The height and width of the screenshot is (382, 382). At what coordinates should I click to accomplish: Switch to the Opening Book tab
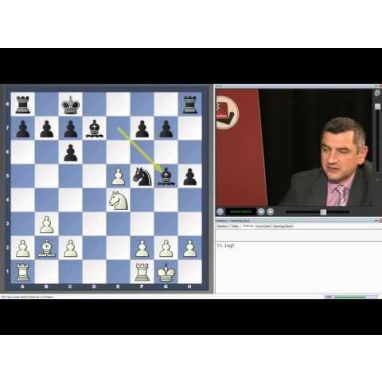click(x=283, y=226)
